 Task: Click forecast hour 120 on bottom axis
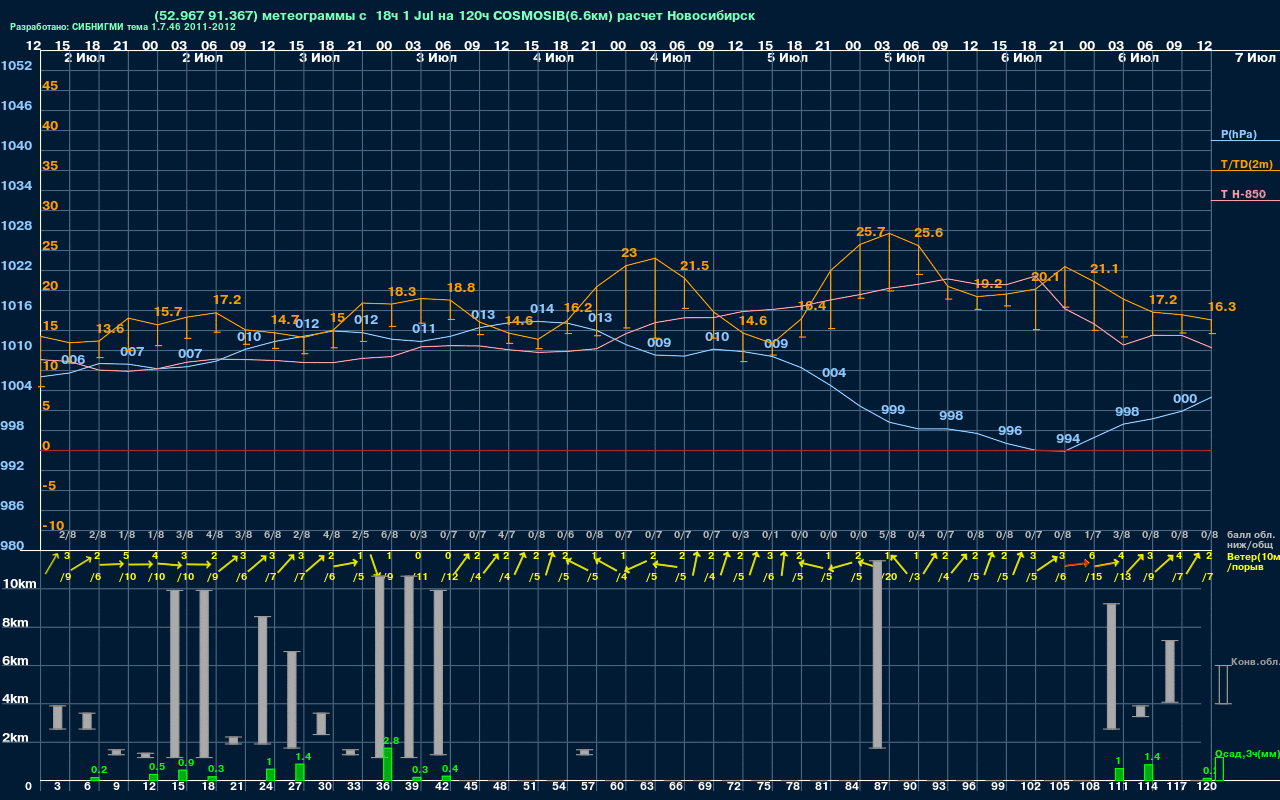click(x=1207, y=787)
